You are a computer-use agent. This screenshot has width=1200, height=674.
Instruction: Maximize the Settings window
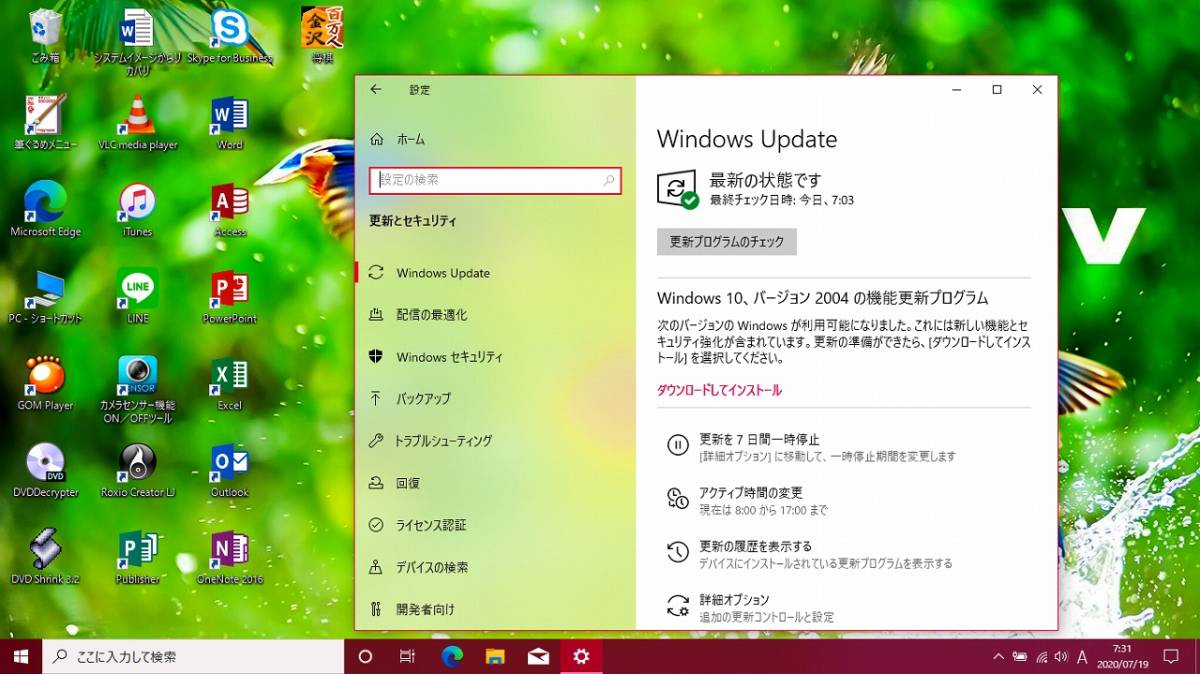(997, 89)
